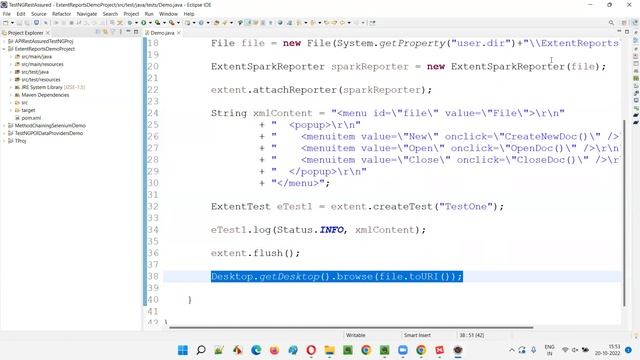Close the Demo.java editor tab
The width and height of the screenshot is (640, 360).
pyautogui.click(x=179, y=33)
